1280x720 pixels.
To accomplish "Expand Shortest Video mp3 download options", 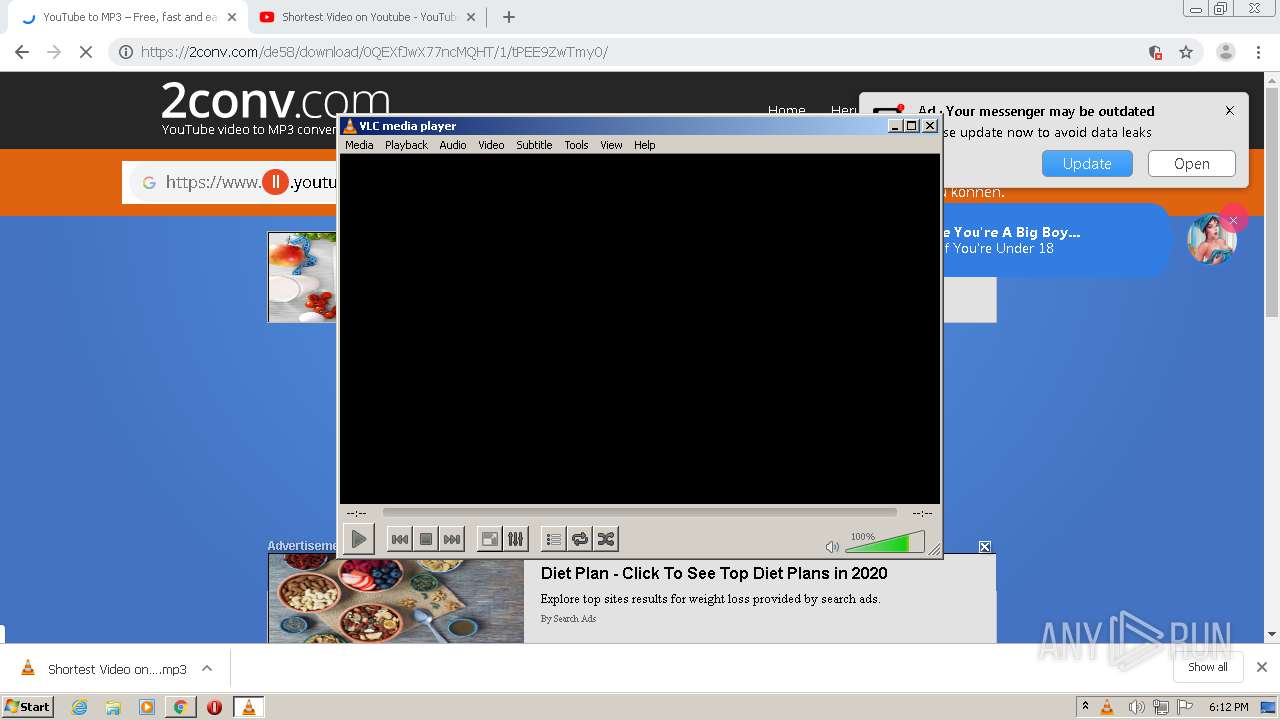I will pos(207,669).
